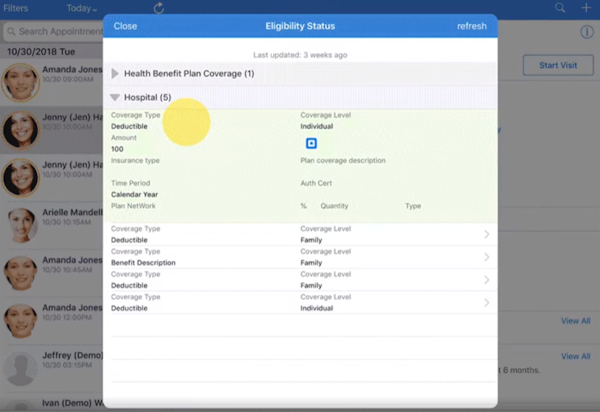This screenshot has height=412, width=600.
Task: Click the info circle icon
Action: [x=587, y=32]
